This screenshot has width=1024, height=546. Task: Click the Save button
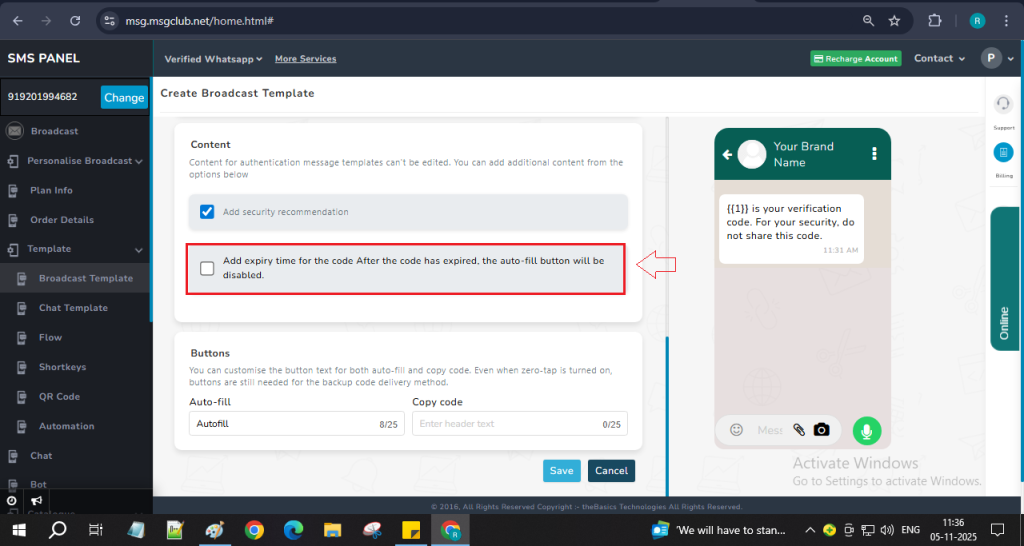point(561,471)
